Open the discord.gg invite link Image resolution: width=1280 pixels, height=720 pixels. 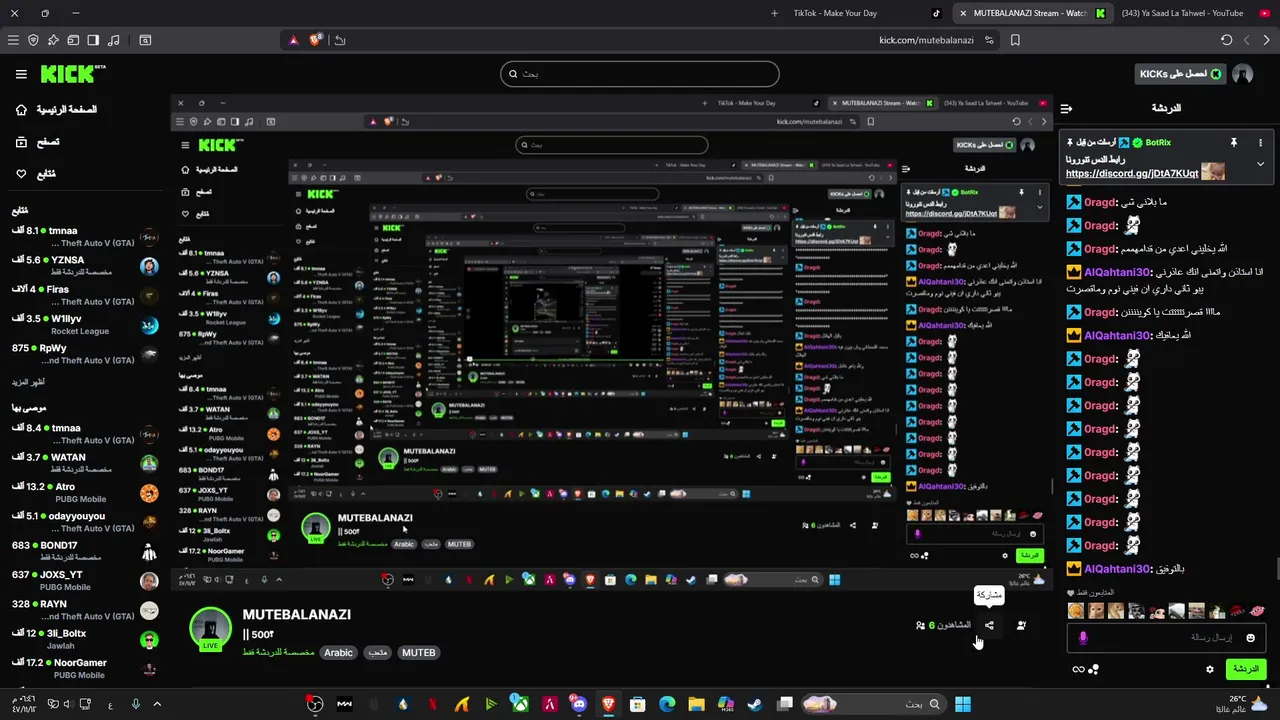tap(1132, 173)
